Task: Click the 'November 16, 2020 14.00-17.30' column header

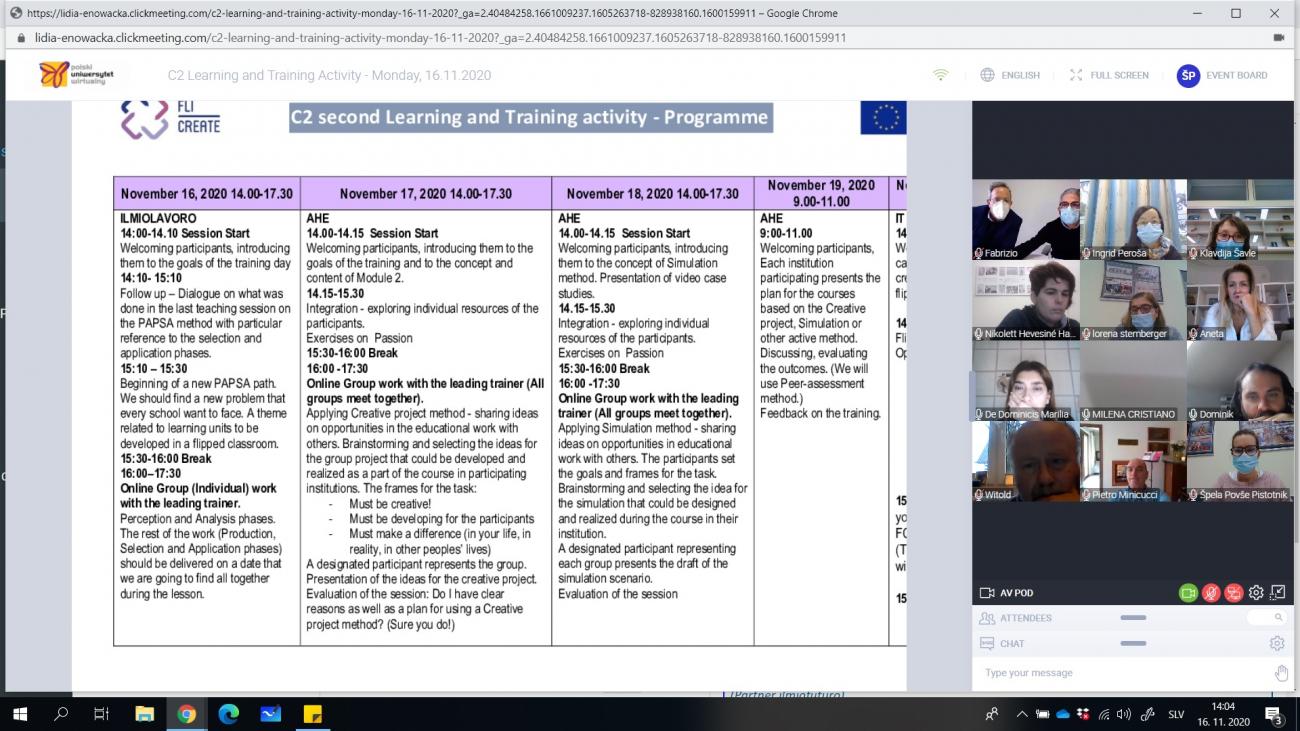Action: (x=207, y=194)
